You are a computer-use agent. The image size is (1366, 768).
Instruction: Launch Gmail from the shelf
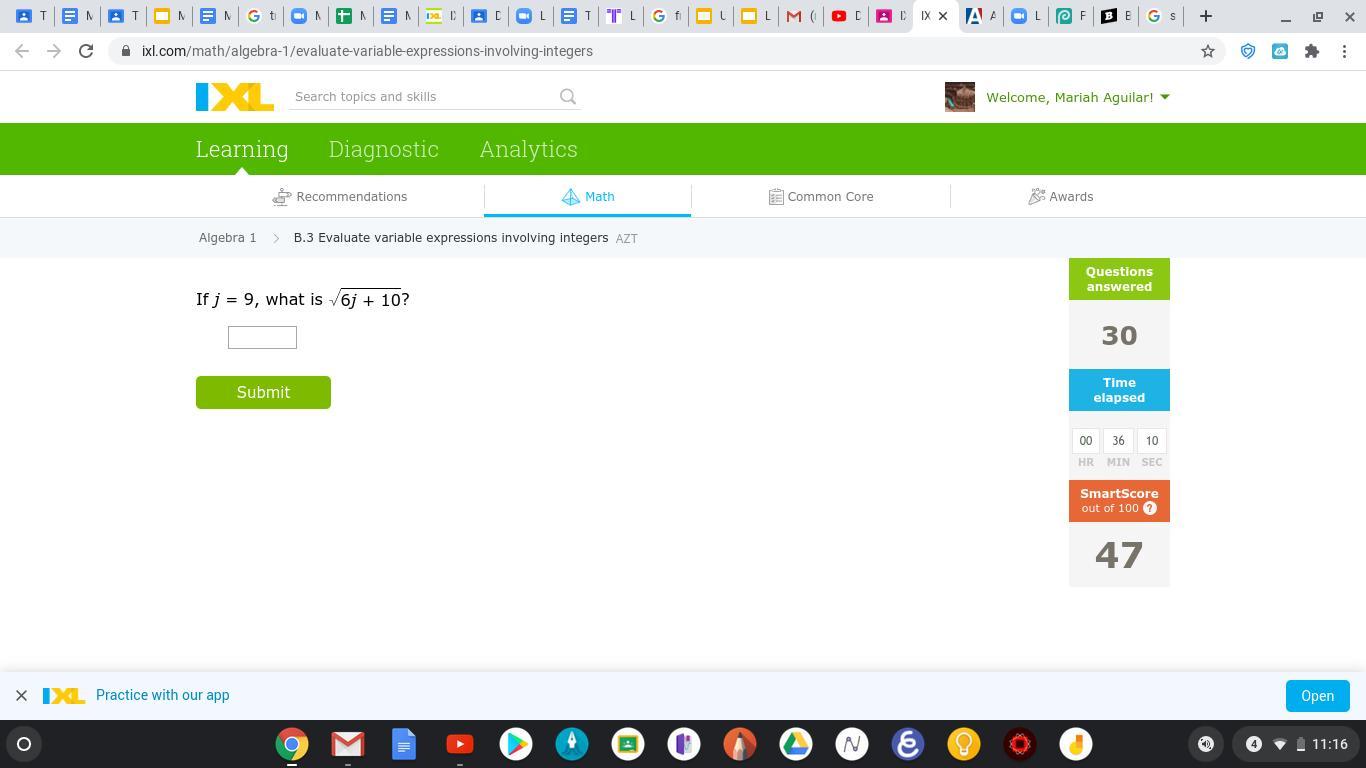(348, 744)
